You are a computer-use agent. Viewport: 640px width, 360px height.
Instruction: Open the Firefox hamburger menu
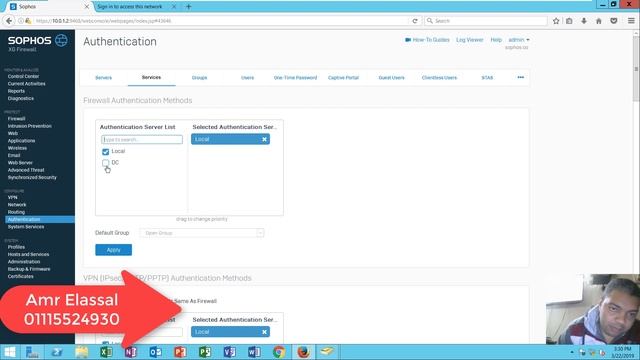pyautogui.click(x=631, y=21)
